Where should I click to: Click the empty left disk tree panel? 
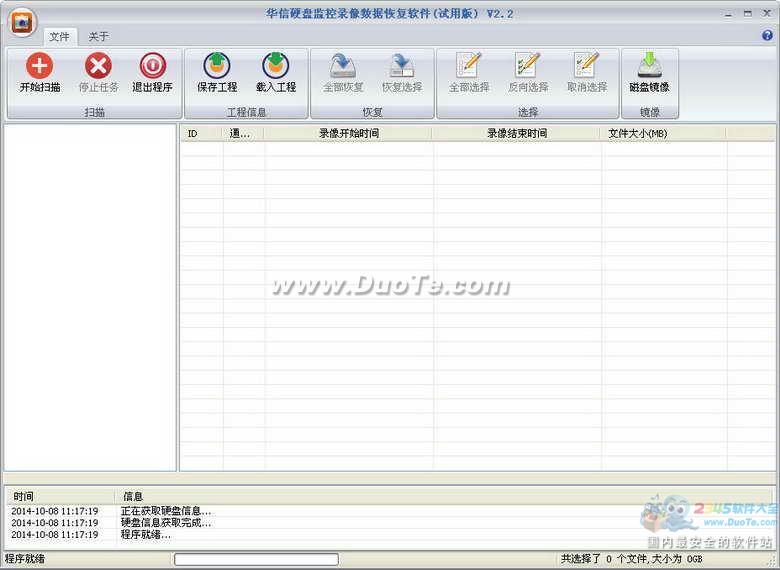click(90, 297)
